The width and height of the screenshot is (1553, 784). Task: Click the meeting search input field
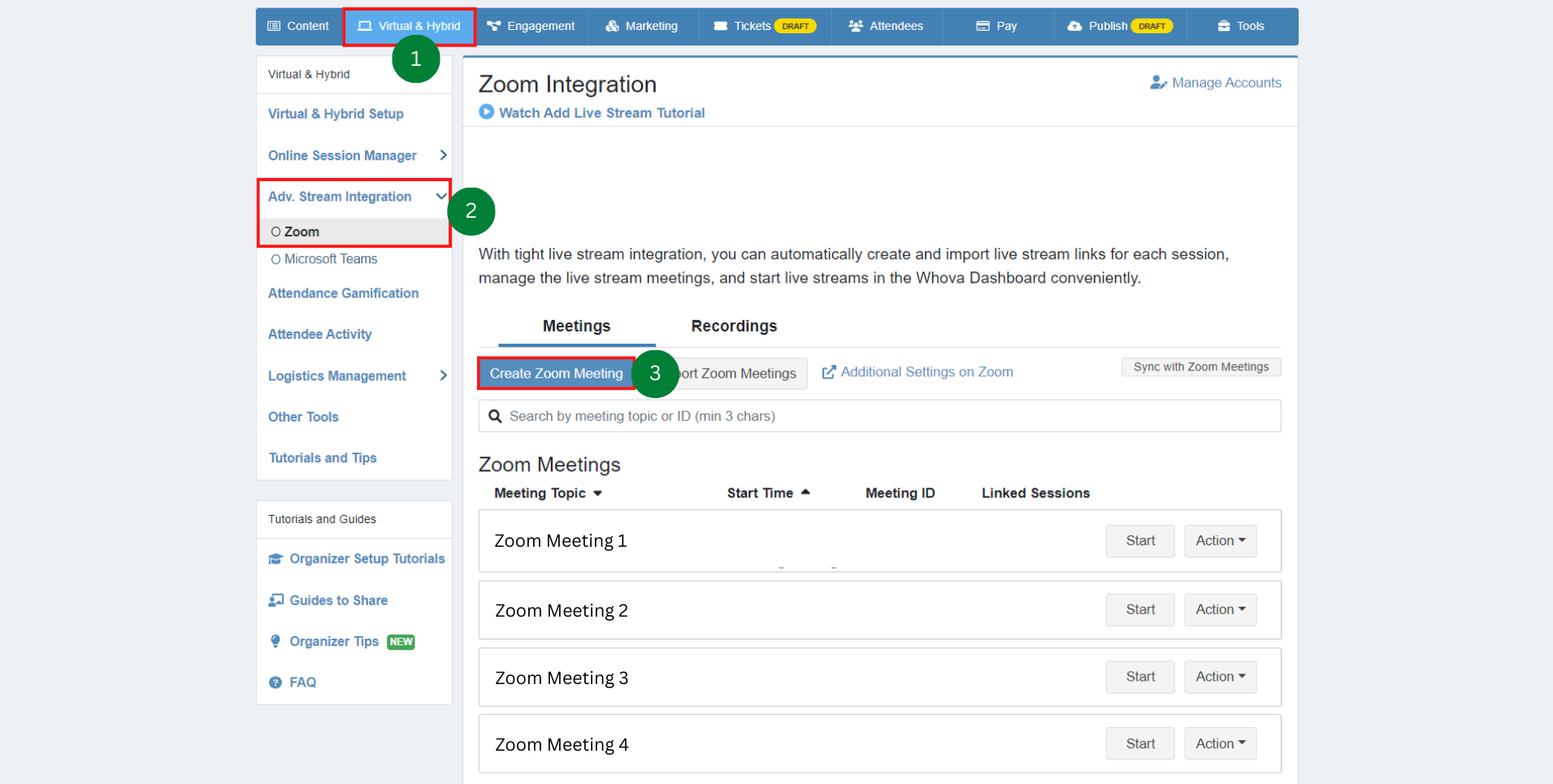click(x=878, y=415)
